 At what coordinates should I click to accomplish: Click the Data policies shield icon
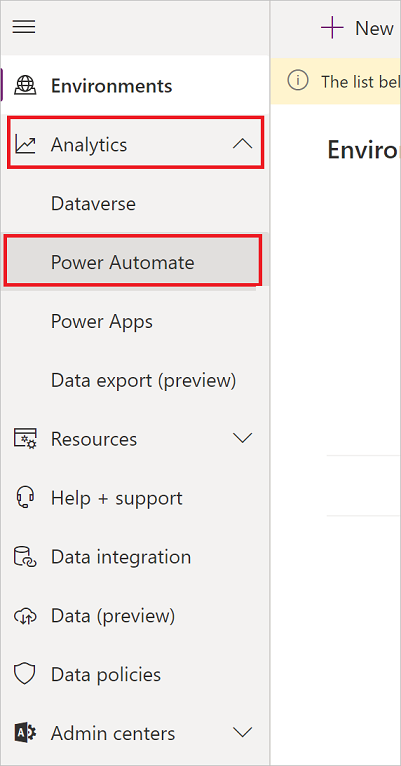(x=24, y=674)
